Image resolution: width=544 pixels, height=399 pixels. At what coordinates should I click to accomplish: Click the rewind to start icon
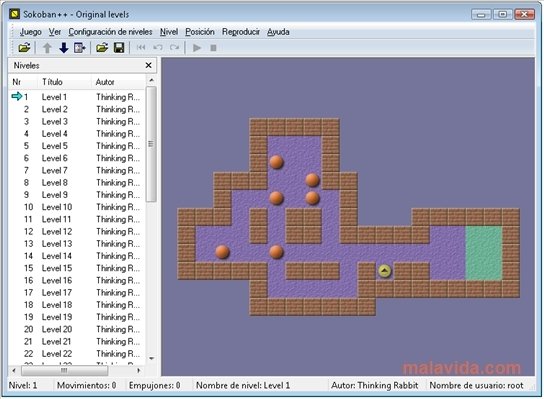[x=141, y=47]
